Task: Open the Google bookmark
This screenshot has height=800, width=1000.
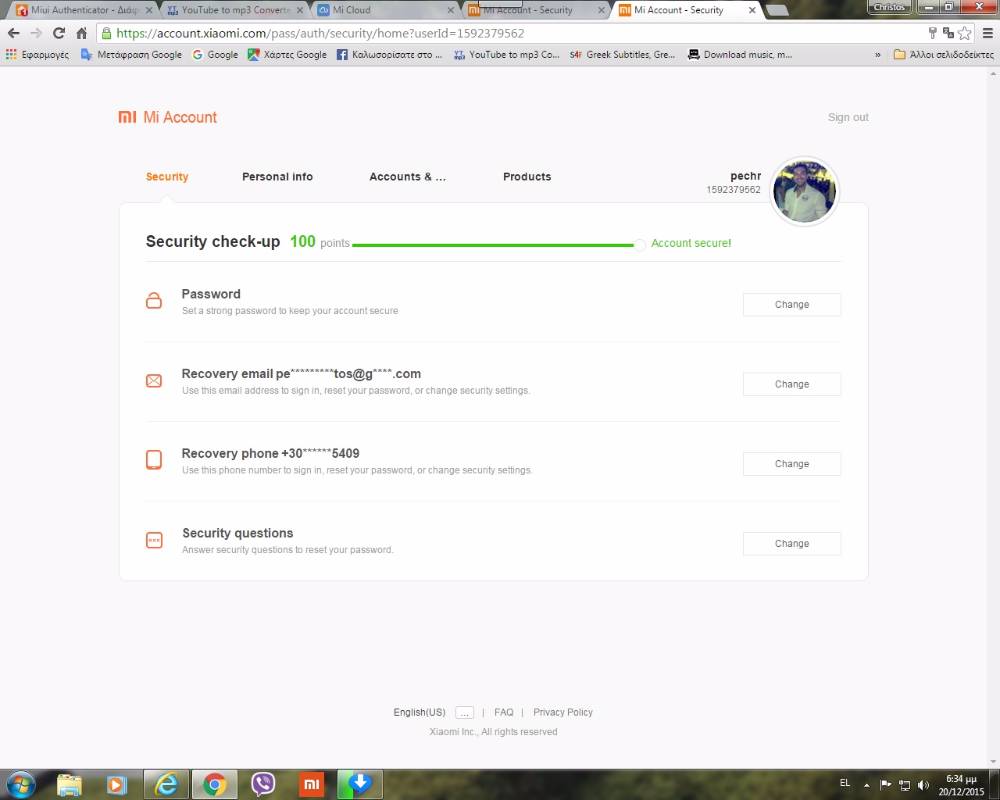Action: (x=216, y=55)
